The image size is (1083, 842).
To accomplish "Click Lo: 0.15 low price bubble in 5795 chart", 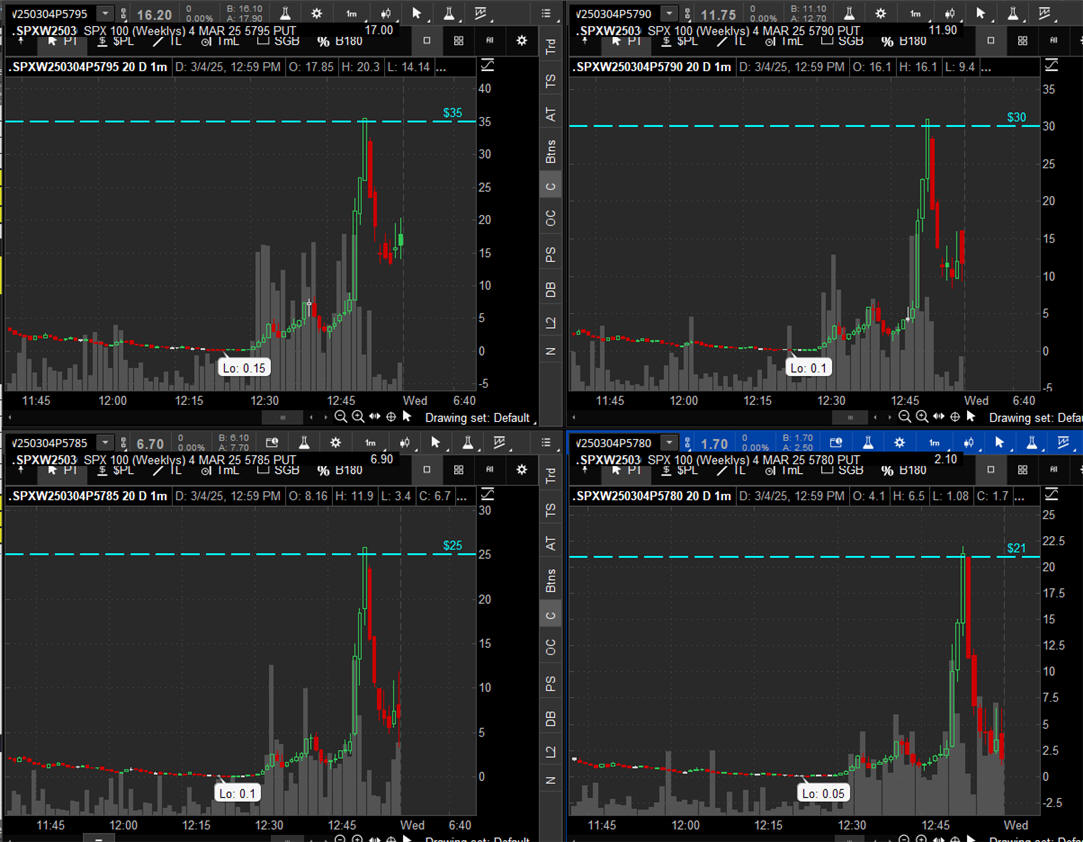I will click(x=244, y=368).
